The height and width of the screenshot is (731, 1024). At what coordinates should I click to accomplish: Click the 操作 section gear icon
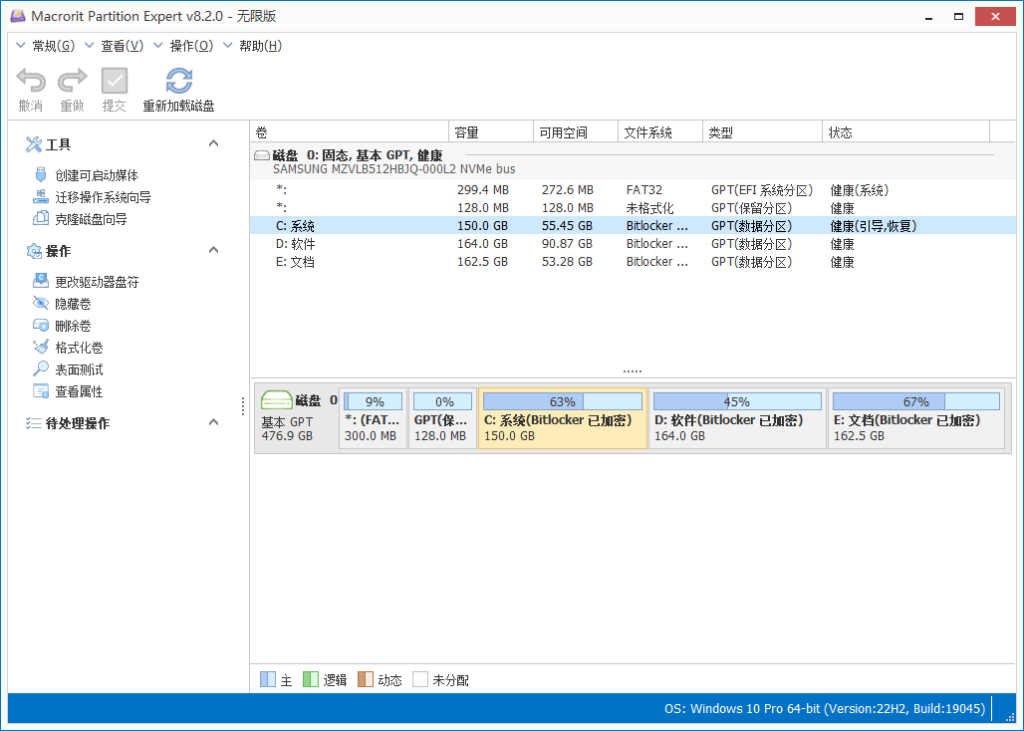[33, 251]
